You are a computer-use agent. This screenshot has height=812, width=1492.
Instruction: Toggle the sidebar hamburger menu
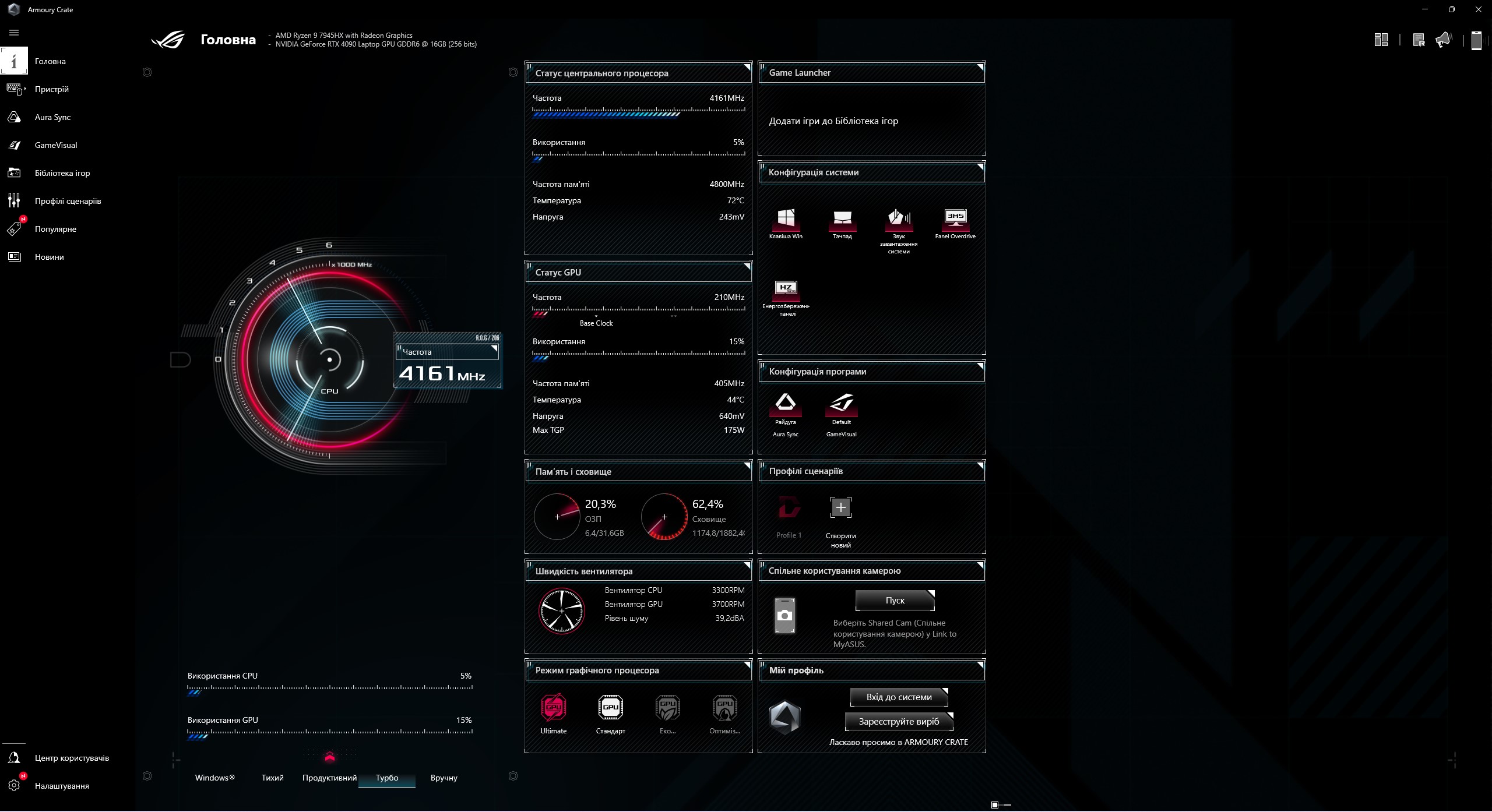(14, 33)
